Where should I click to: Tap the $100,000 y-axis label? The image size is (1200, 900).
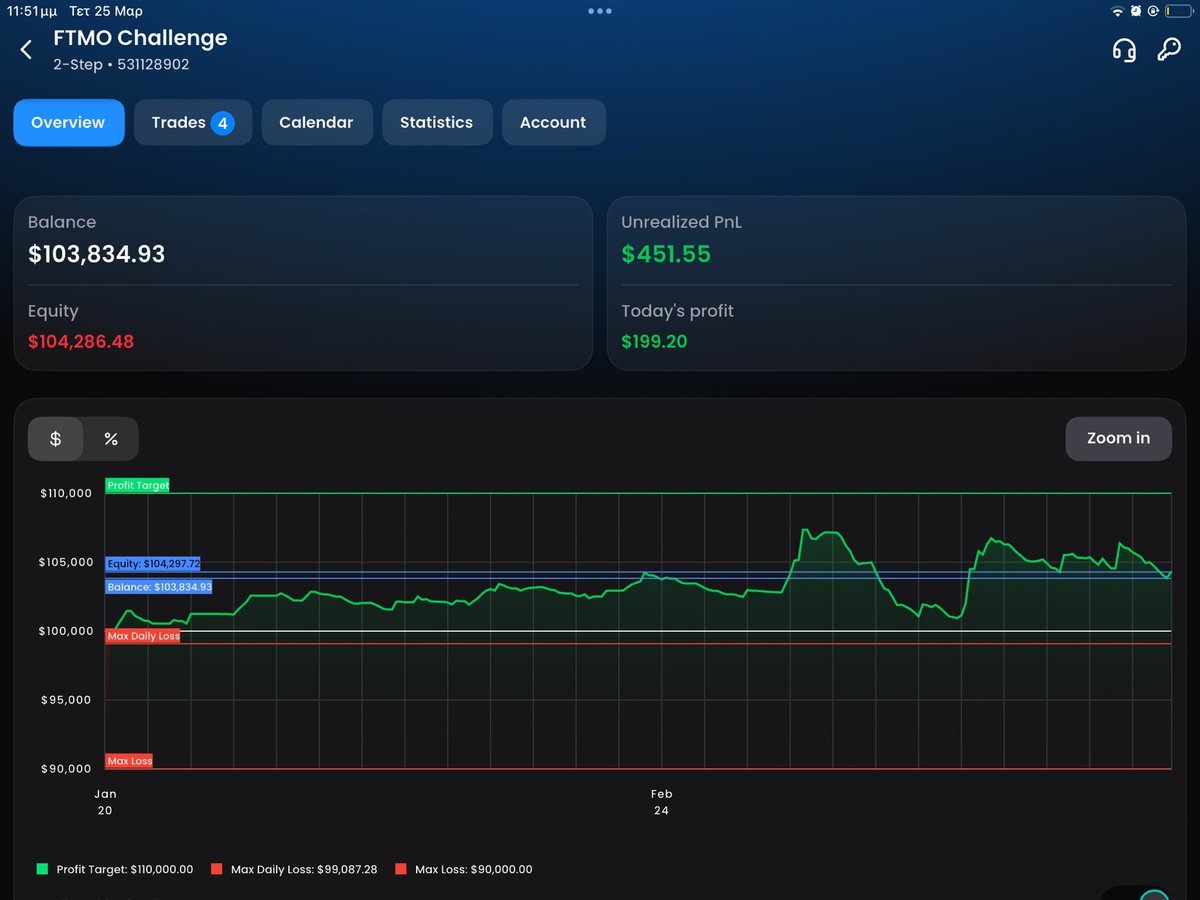click(67, 631)
